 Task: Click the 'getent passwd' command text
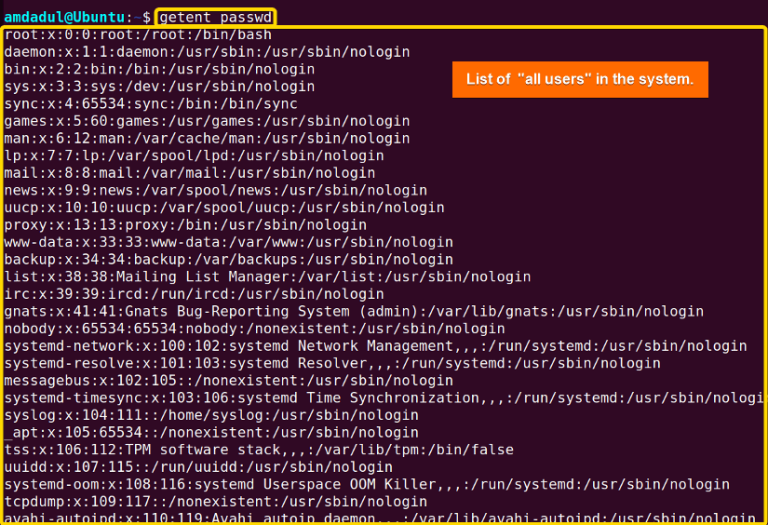tap(216, 18)
